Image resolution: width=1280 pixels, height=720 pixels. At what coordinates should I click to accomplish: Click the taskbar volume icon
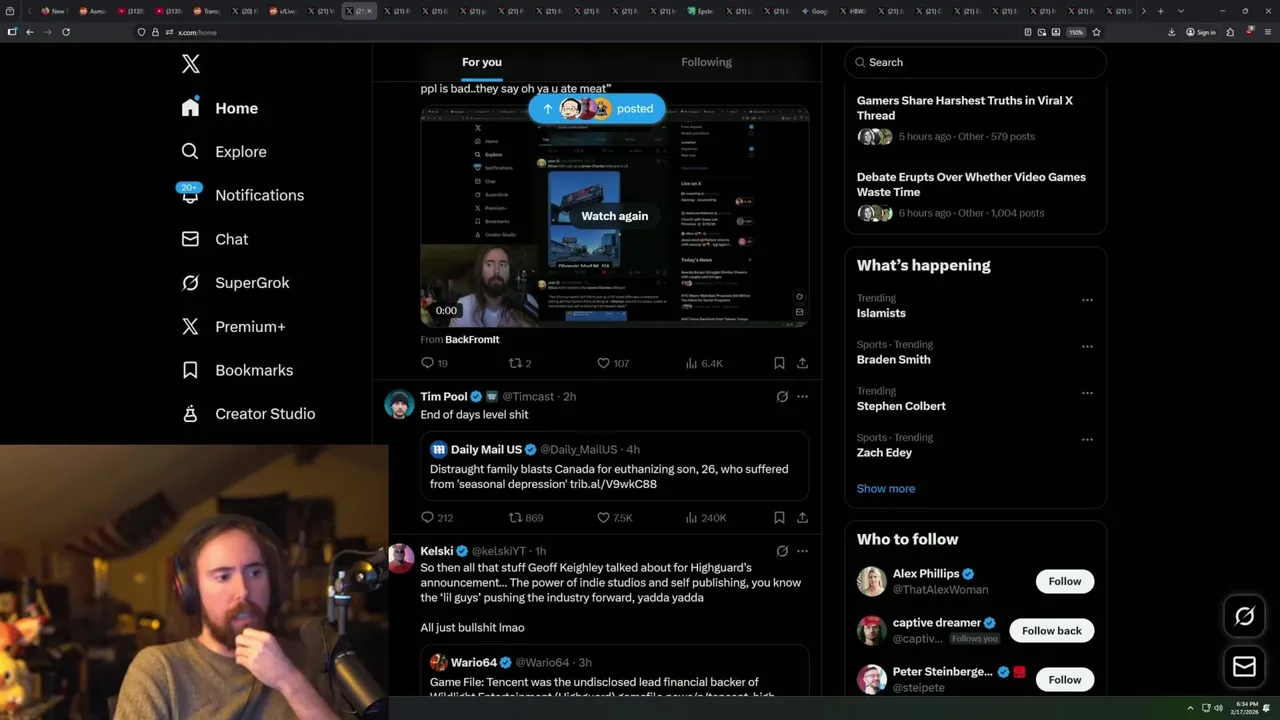1218,708
